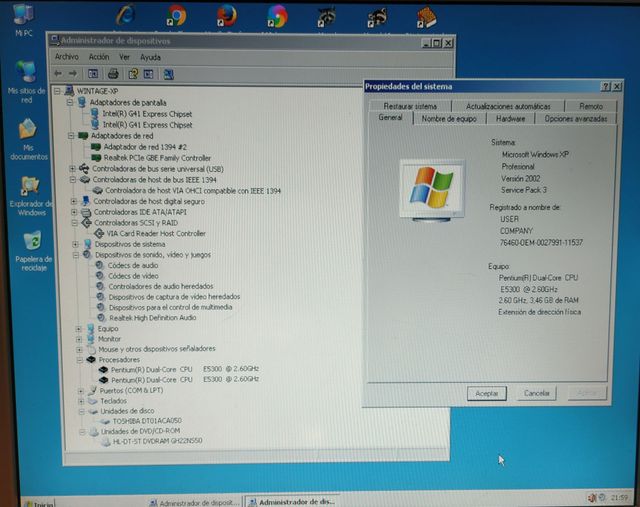The image size is (640, 507).
Task: Switch to the Opciones avanzadas tab
Action: pos(576,119)
